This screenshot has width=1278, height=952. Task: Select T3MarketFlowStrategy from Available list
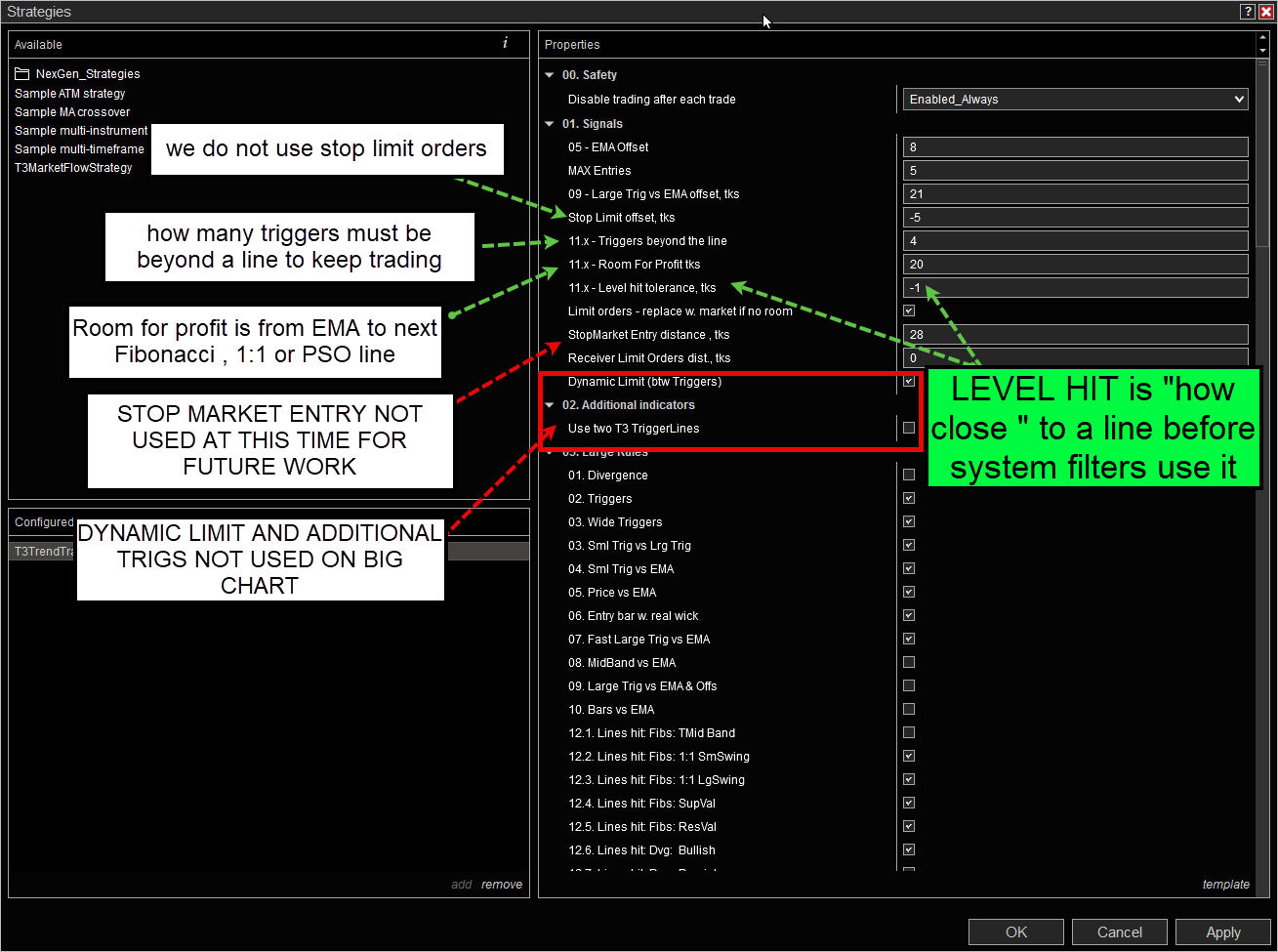coord(73,168)
